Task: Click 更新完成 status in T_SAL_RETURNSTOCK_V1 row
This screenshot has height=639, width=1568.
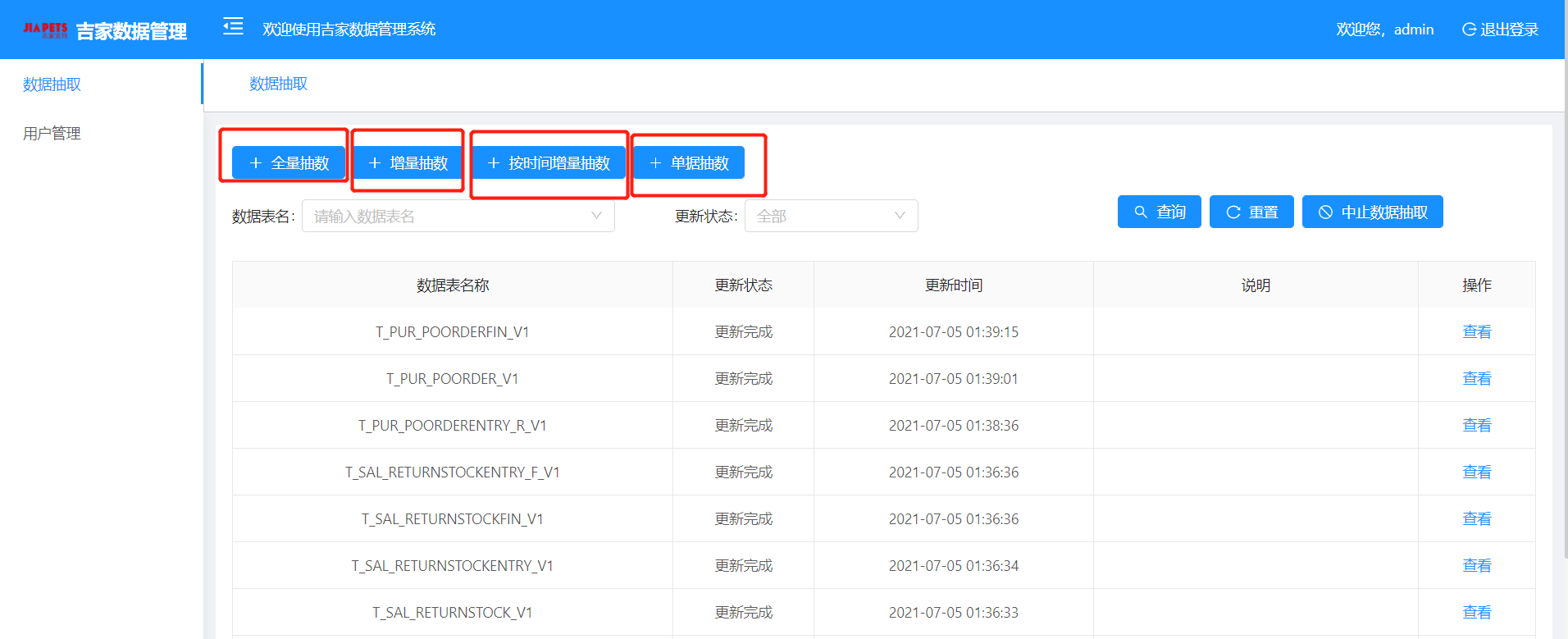Action: [744, 613]
